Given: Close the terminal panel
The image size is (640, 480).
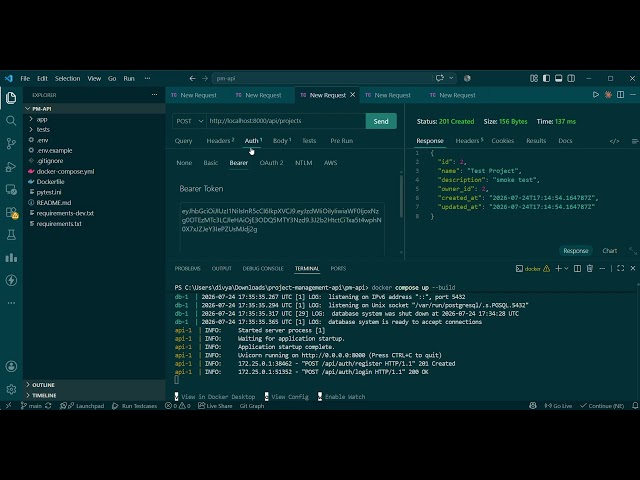Looking at the screenshot, I should click(x=633, y=268).
